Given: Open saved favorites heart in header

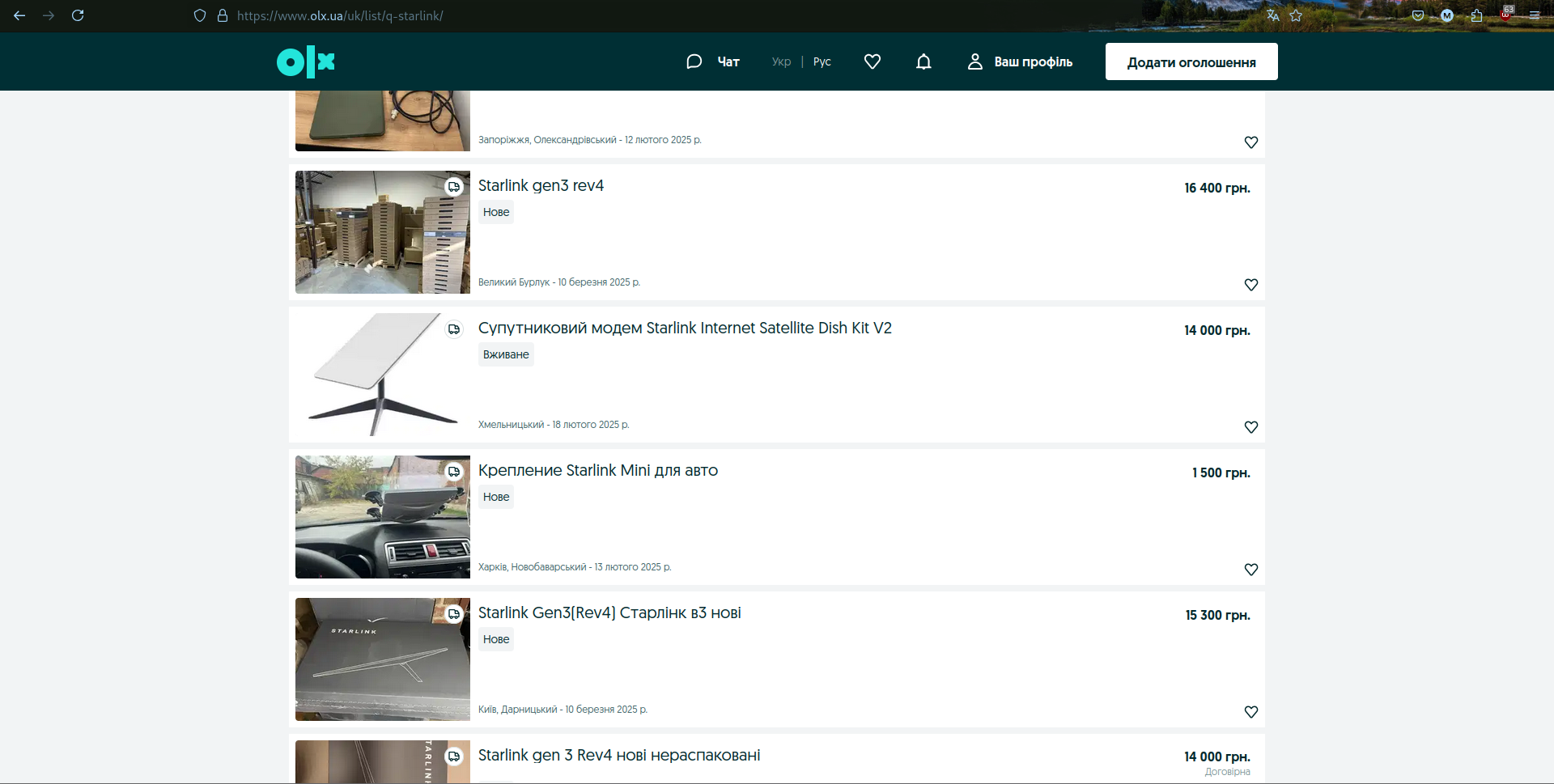Looking at the screenshot, I should pyautogui.click(x=873, y=61).
